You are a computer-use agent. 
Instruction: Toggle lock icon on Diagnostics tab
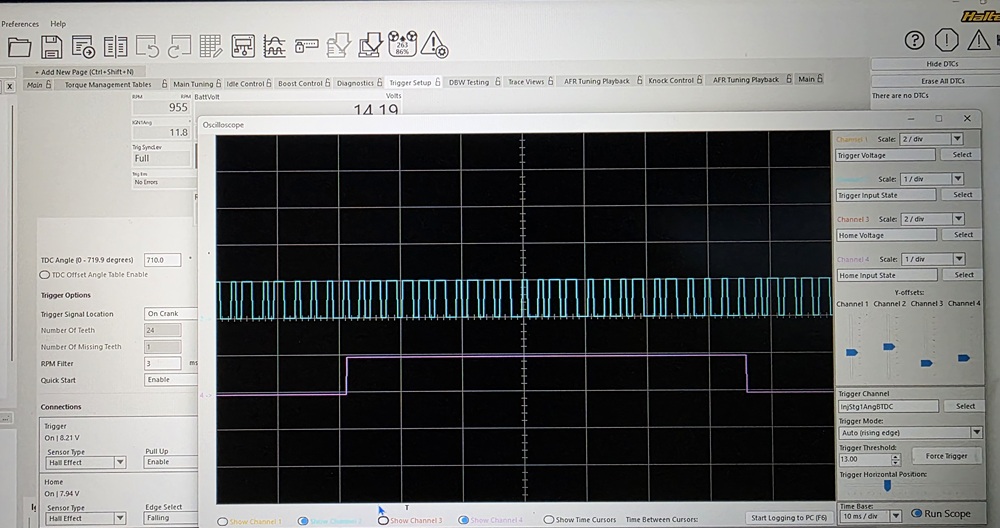[x=379, y=82]
